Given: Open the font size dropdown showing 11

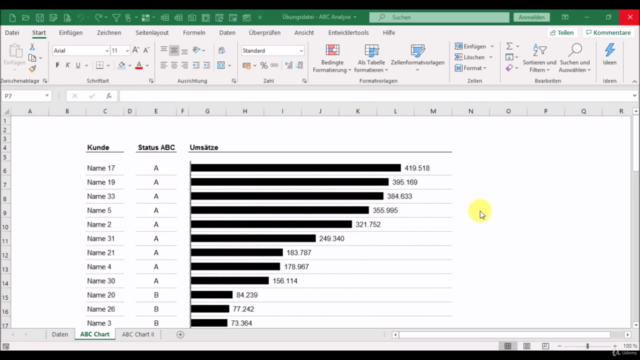Looking at the screenshot, I should 120,51.
